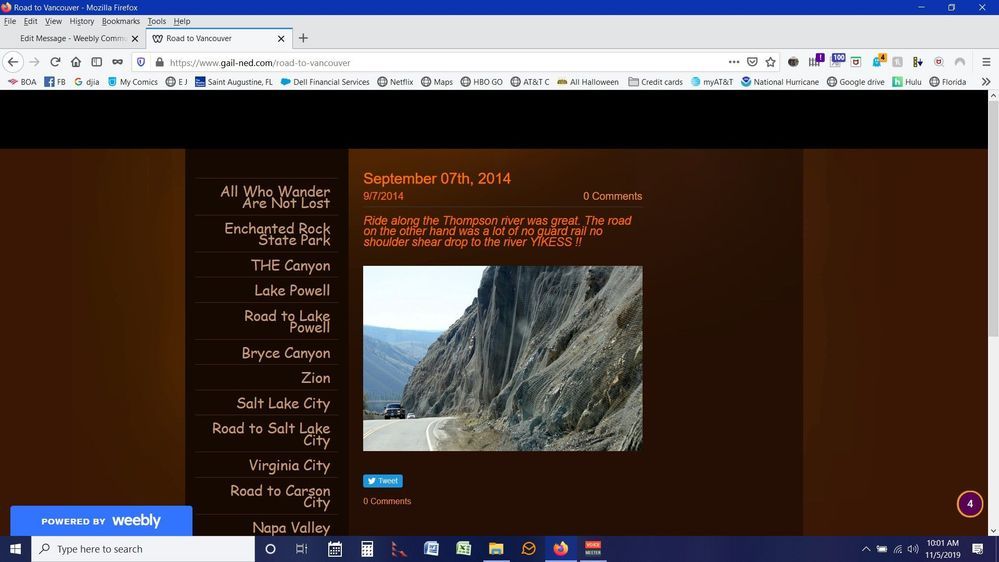Go to Firefox home page
Viewport: 999px width, 562px height.
(76, 62)
